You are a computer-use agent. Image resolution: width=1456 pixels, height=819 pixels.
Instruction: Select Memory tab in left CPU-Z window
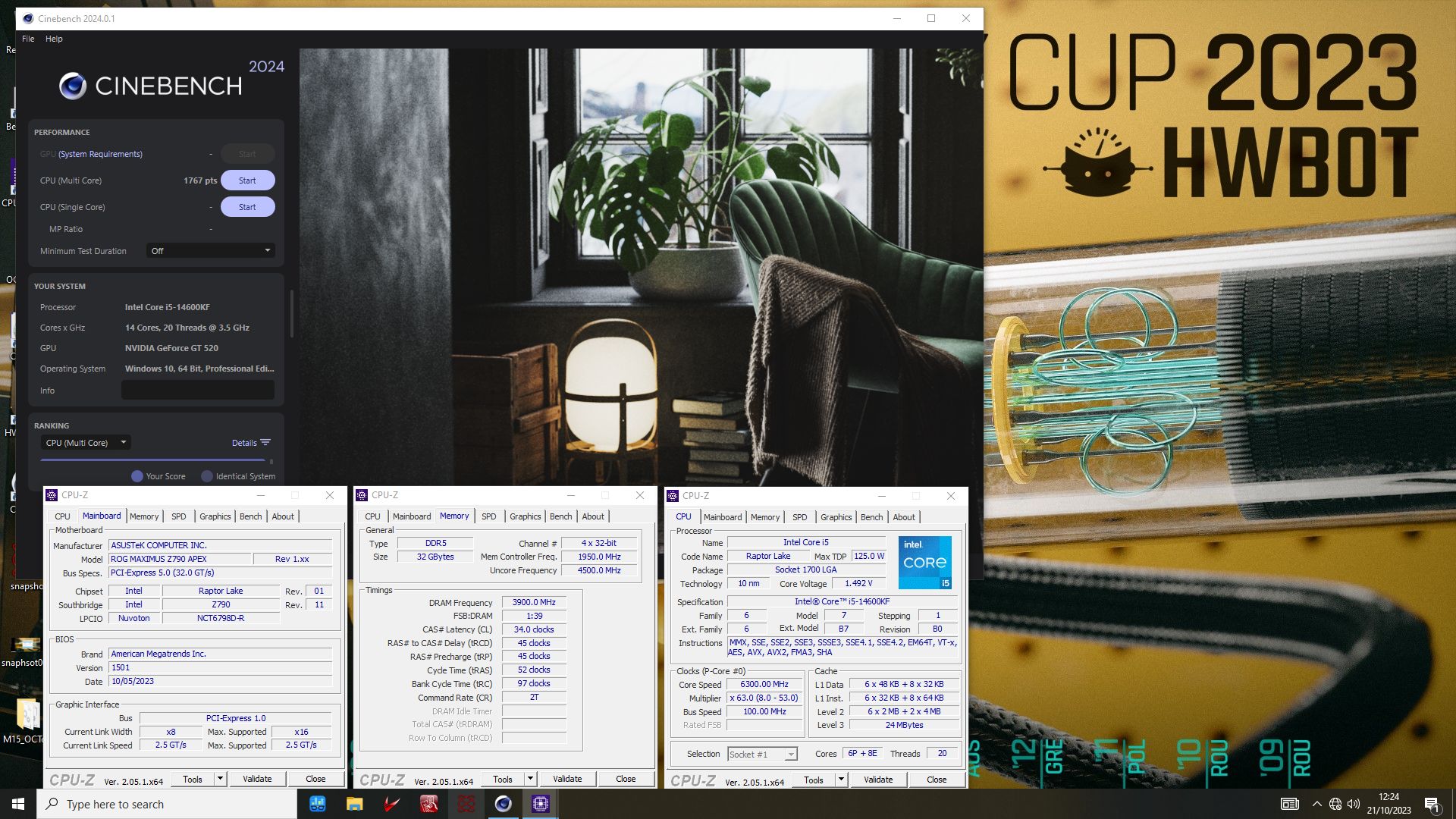click(144, 516)
